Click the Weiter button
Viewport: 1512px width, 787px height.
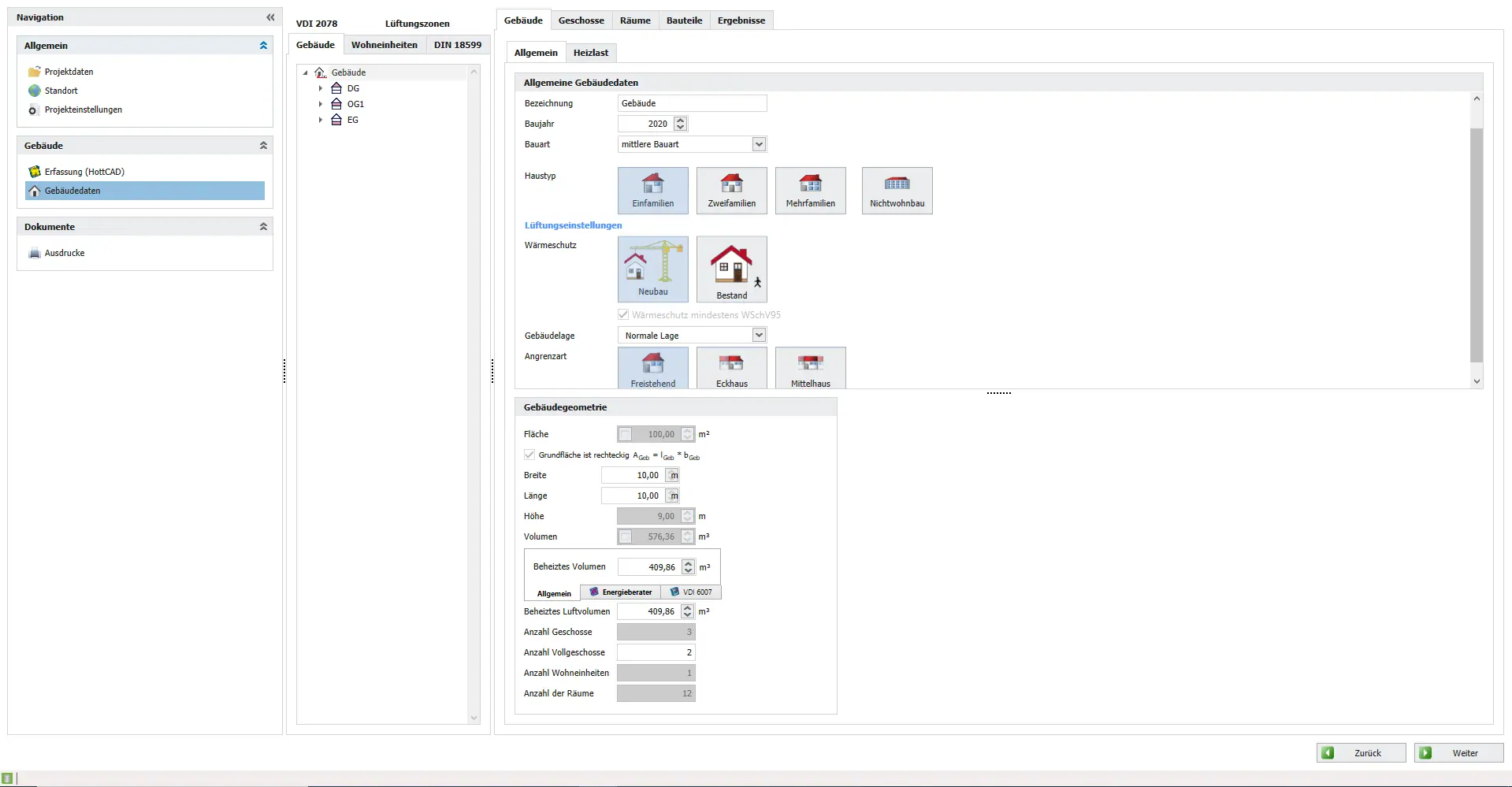pyautogui.click(x=1458, y=753)
